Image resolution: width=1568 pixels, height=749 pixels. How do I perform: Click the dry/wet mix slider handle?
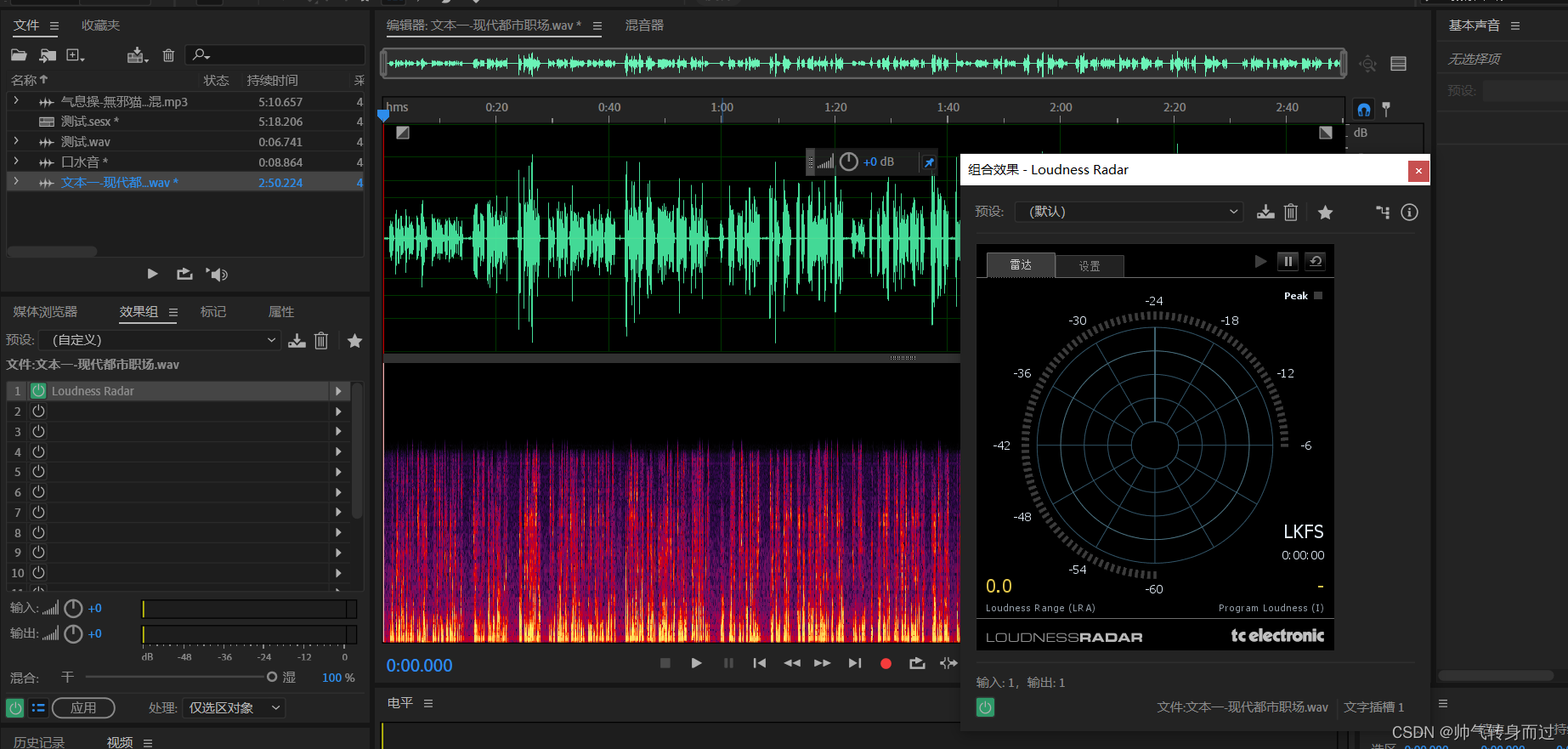[272, 678]
